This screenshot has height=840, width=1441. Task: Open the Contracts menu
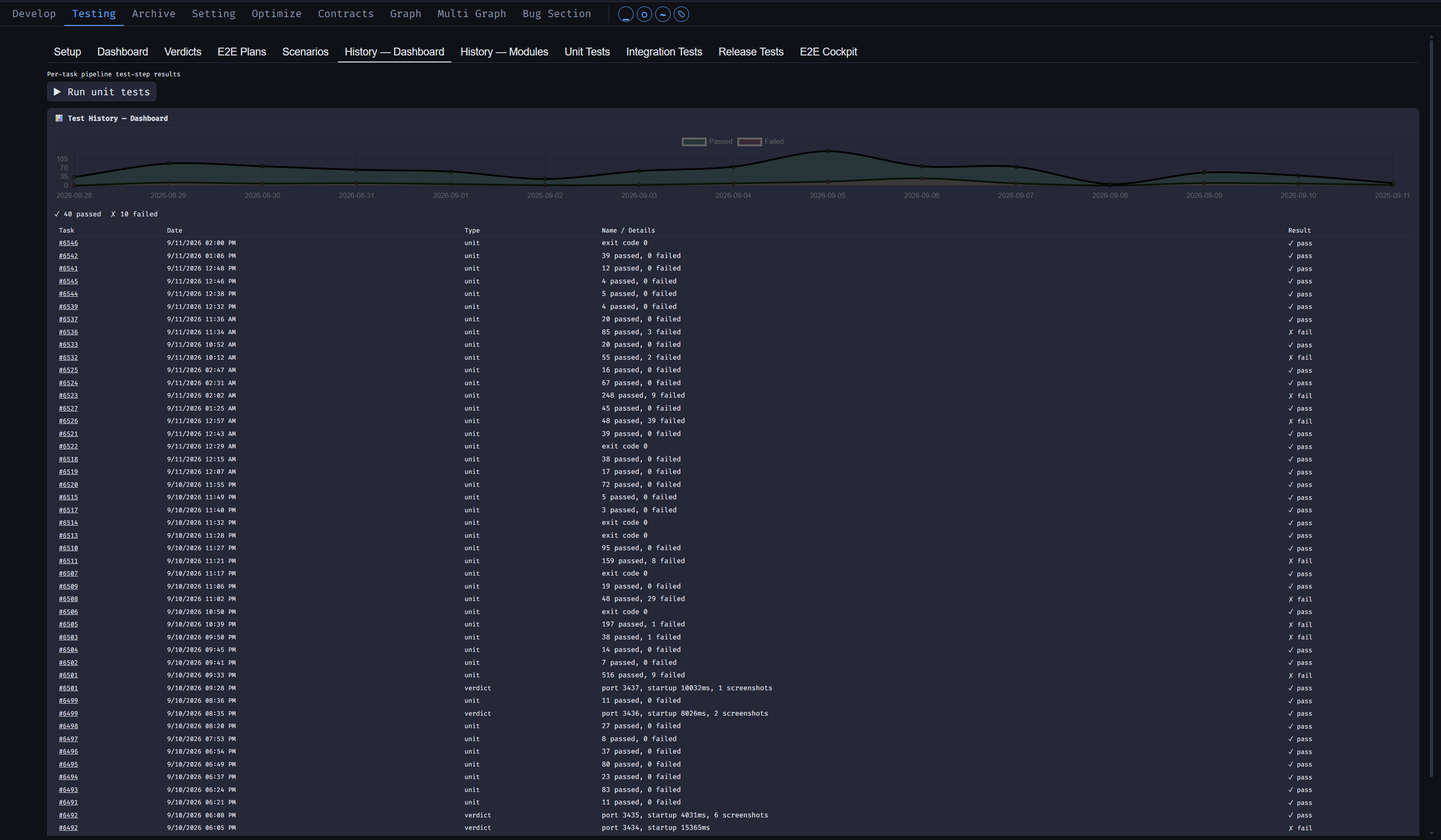tap(345, 14)
